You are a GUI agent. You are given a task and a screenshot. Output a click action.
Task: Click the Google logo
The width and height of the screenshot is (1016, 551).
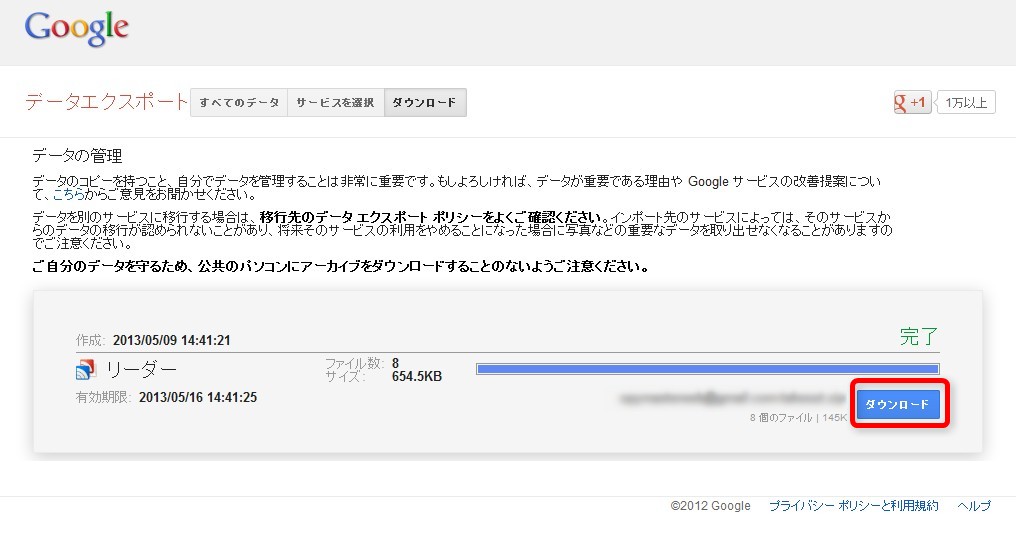pyautogui.click(x=76, y=29)
